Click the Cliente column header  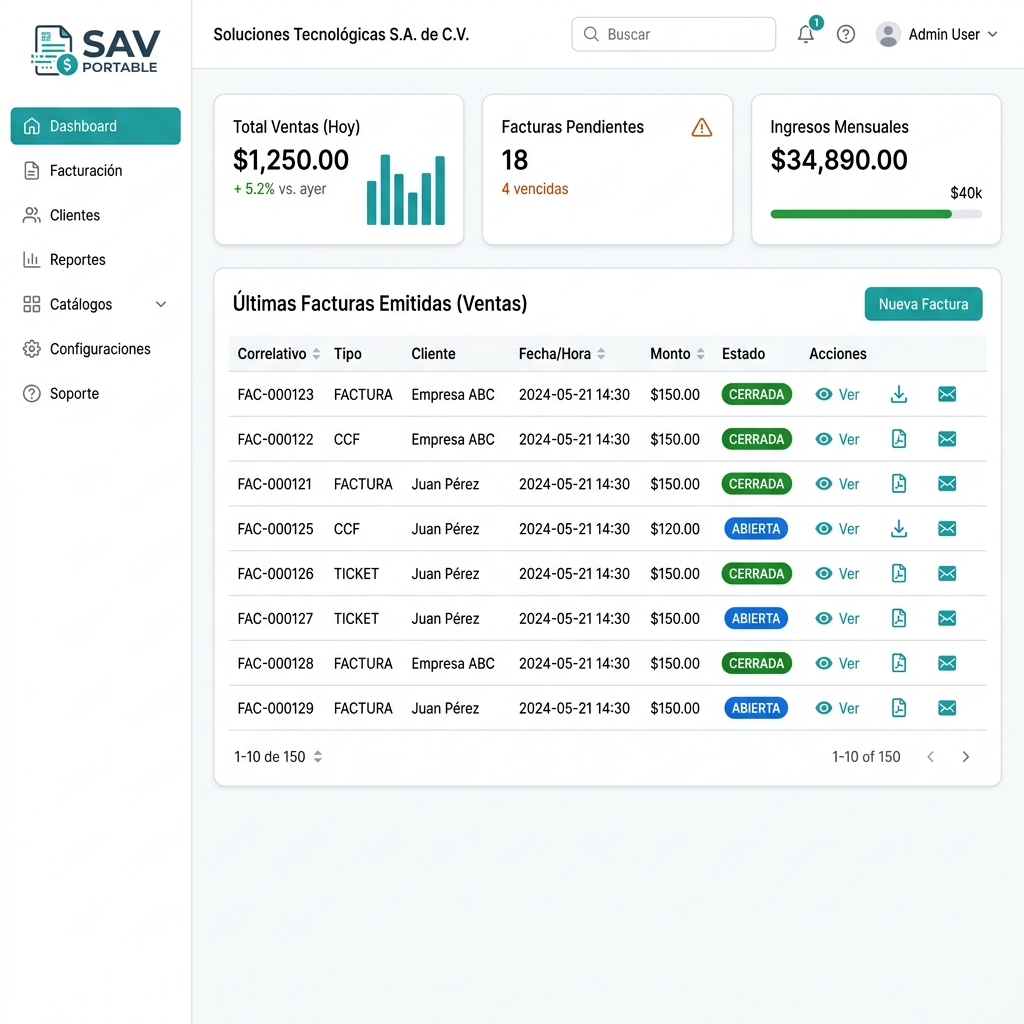433,354
